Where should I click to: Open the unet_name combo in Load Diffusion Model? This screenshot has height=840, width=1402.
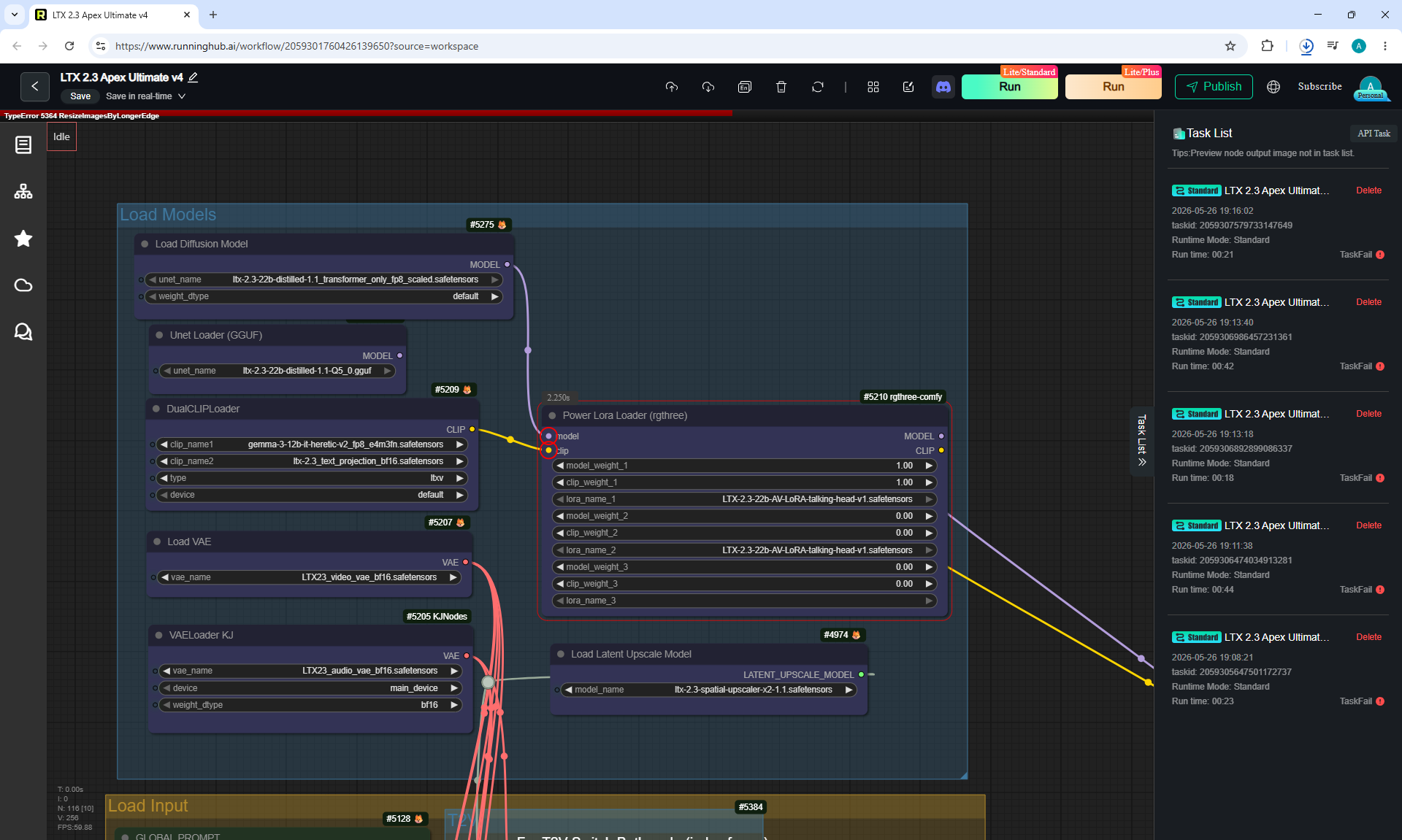(x=324, y=280)
